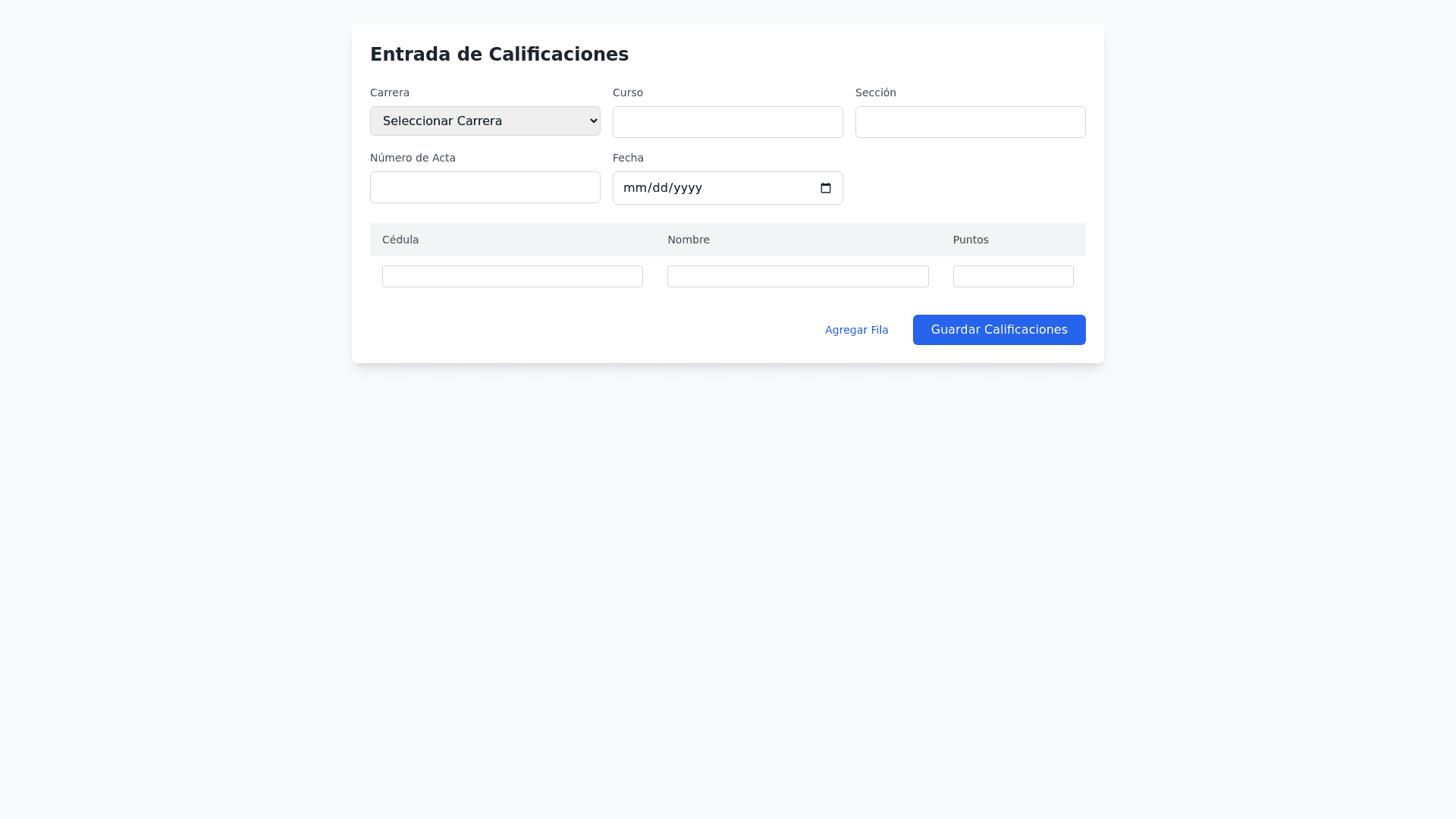The image size is (1456, 819).
Task: Click the Curso text field
Action: (728, 122)
